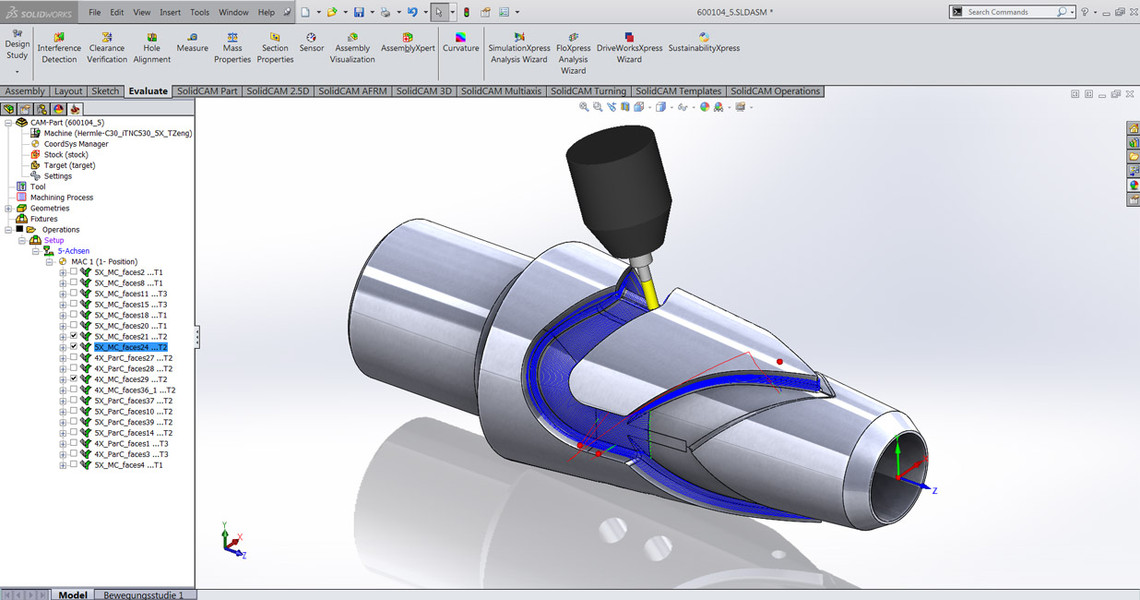The height and width of the screenshot is (600, 1140).
Task: Open the Tools menu
Action: tap(200, 12)
